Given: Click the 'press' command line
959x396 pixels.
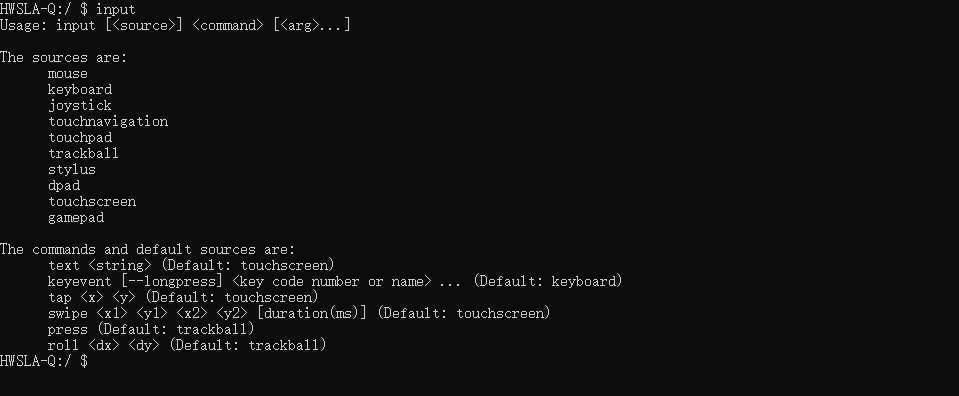Looking at the screenshot, I should coord(151,329).
